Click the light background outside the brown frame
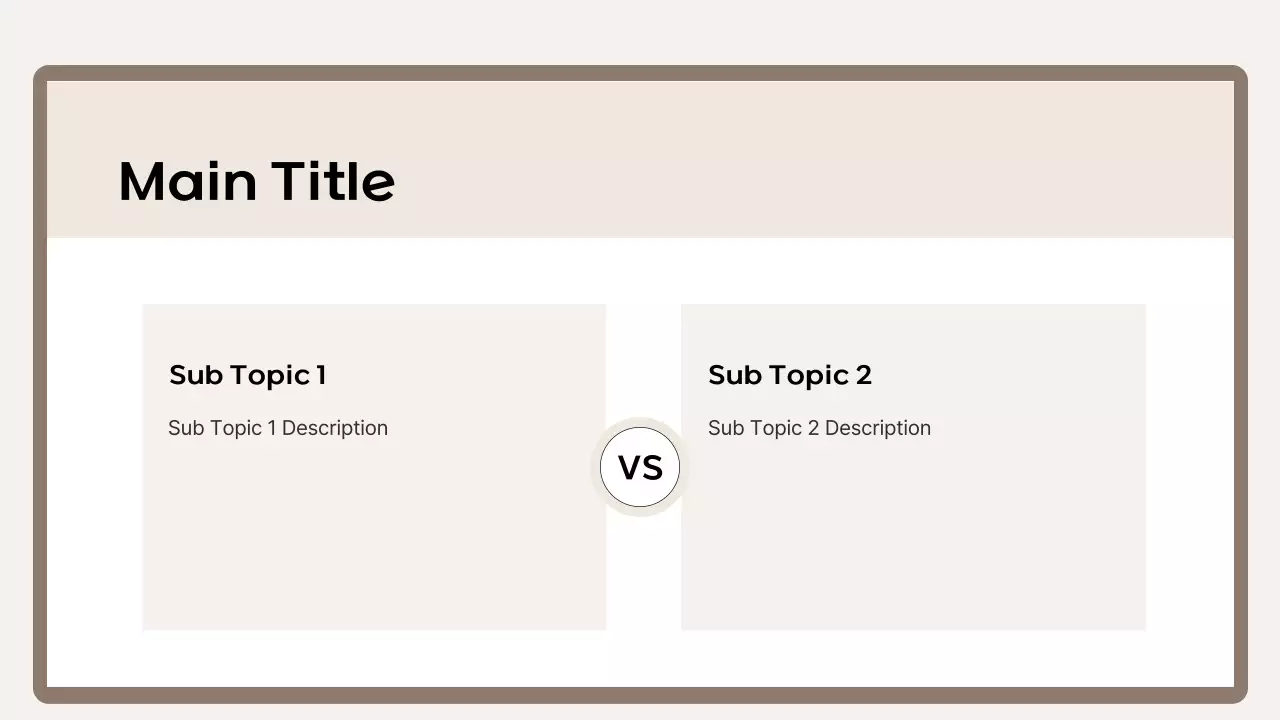 pyautogui.click(x=640, y=30)
